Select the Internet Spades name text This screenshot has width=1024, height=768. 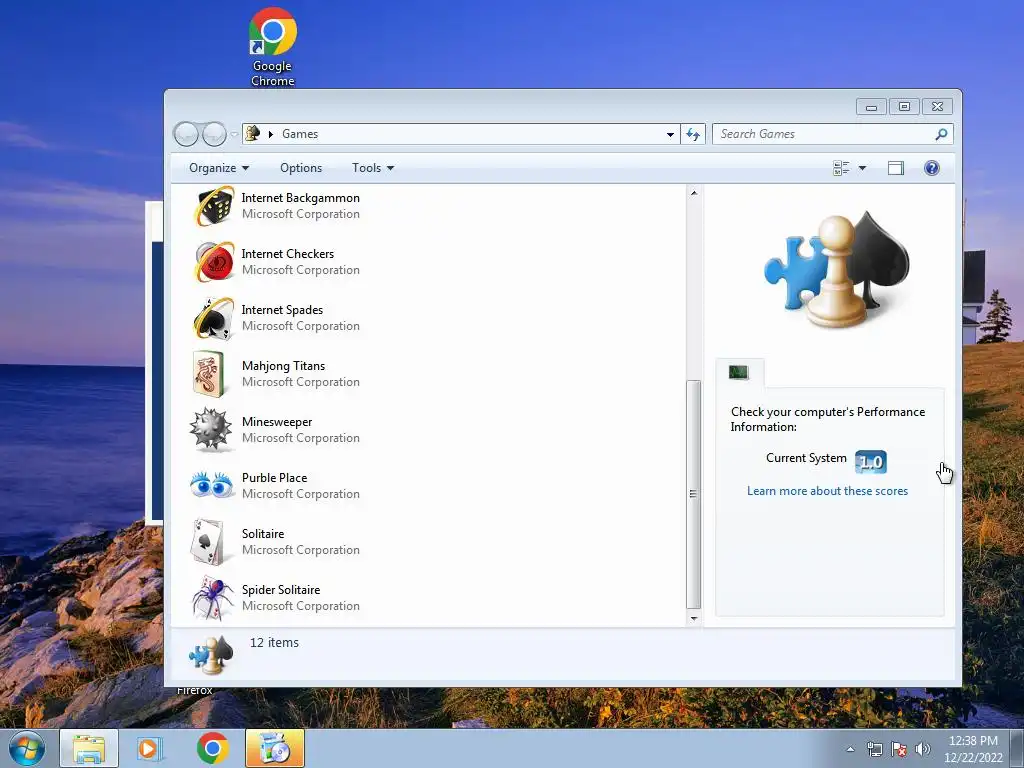[x=282, y=310]
